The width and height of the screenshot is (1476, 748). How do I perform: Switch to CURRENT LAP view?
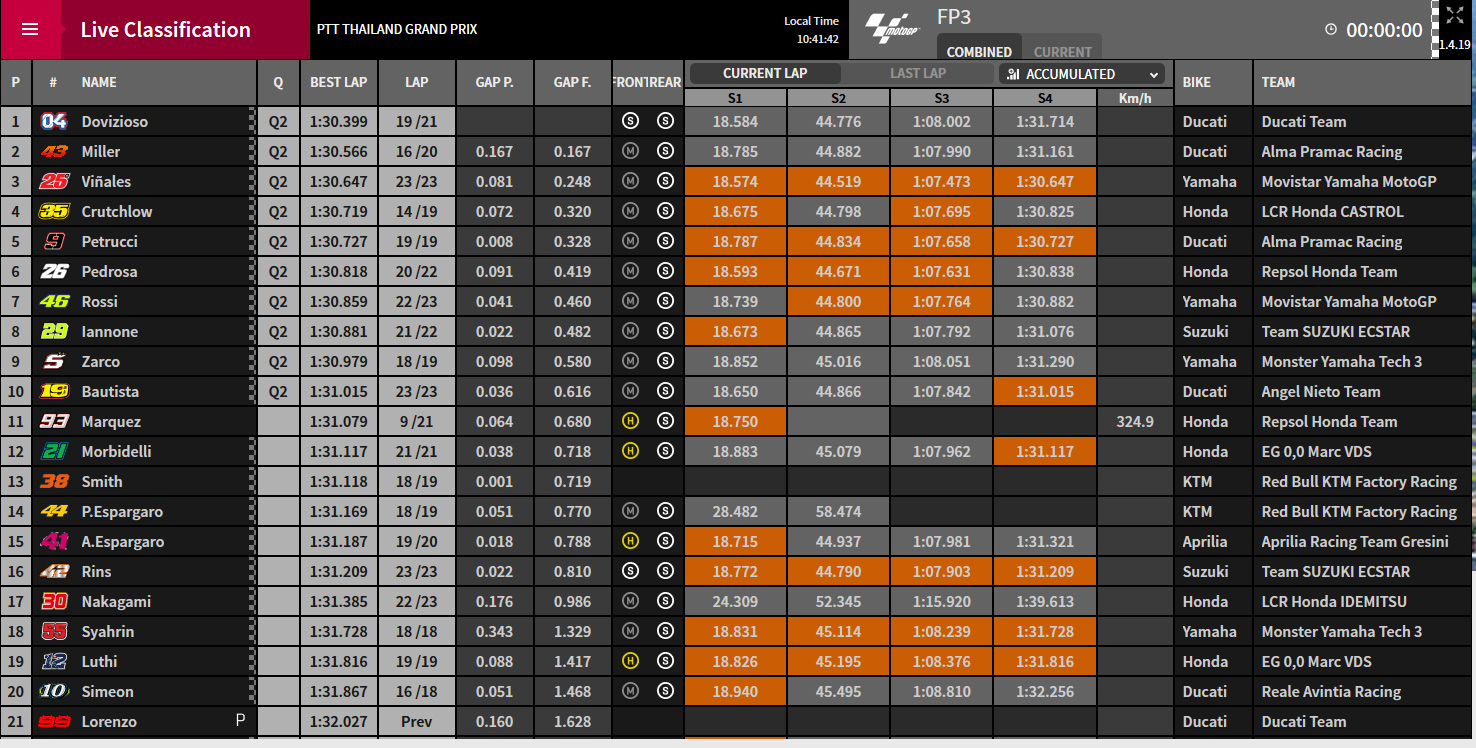tap(765, 73)
